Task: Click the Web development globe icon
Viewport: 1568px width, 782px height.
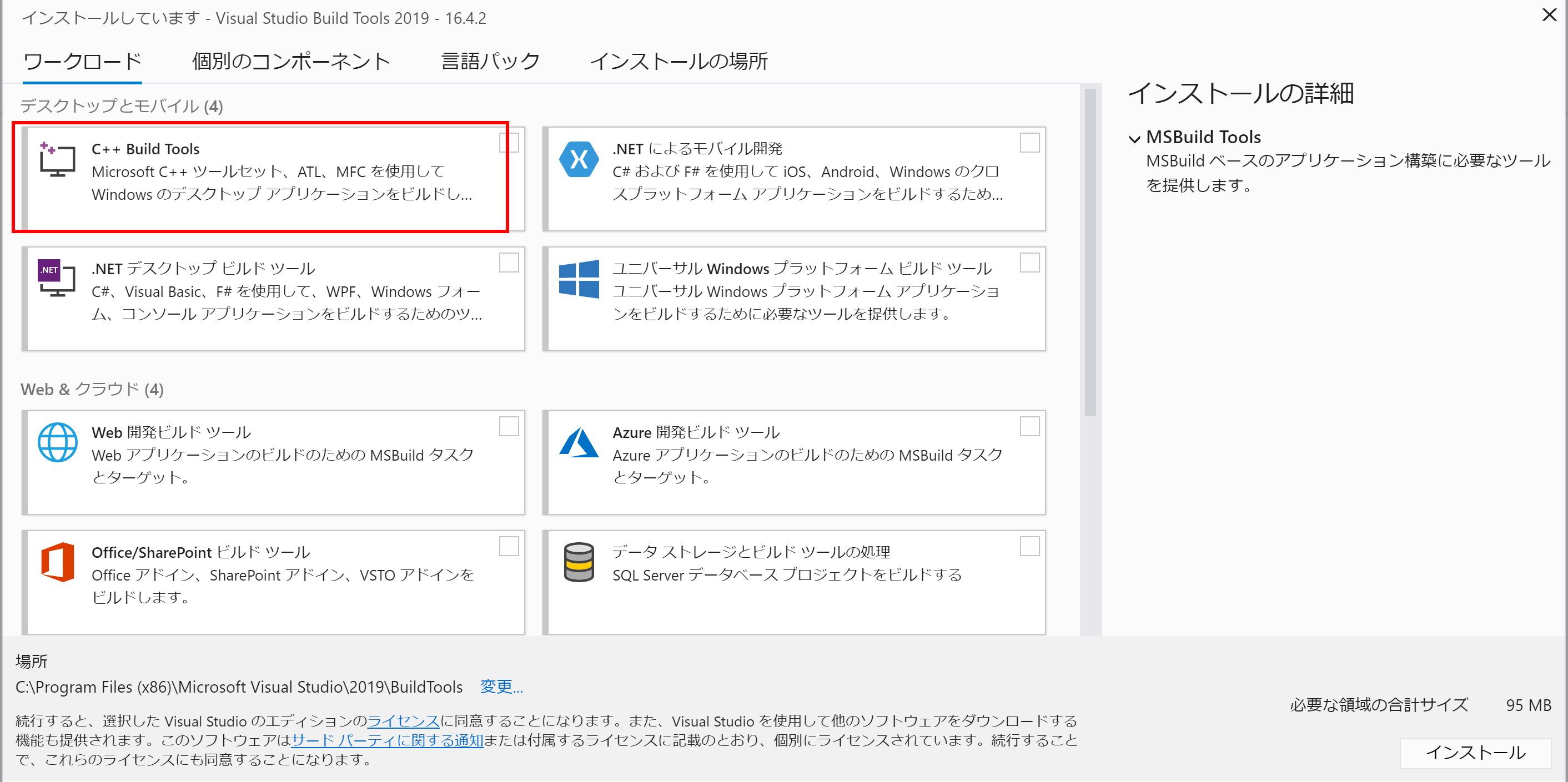Action: click(57, 442)
